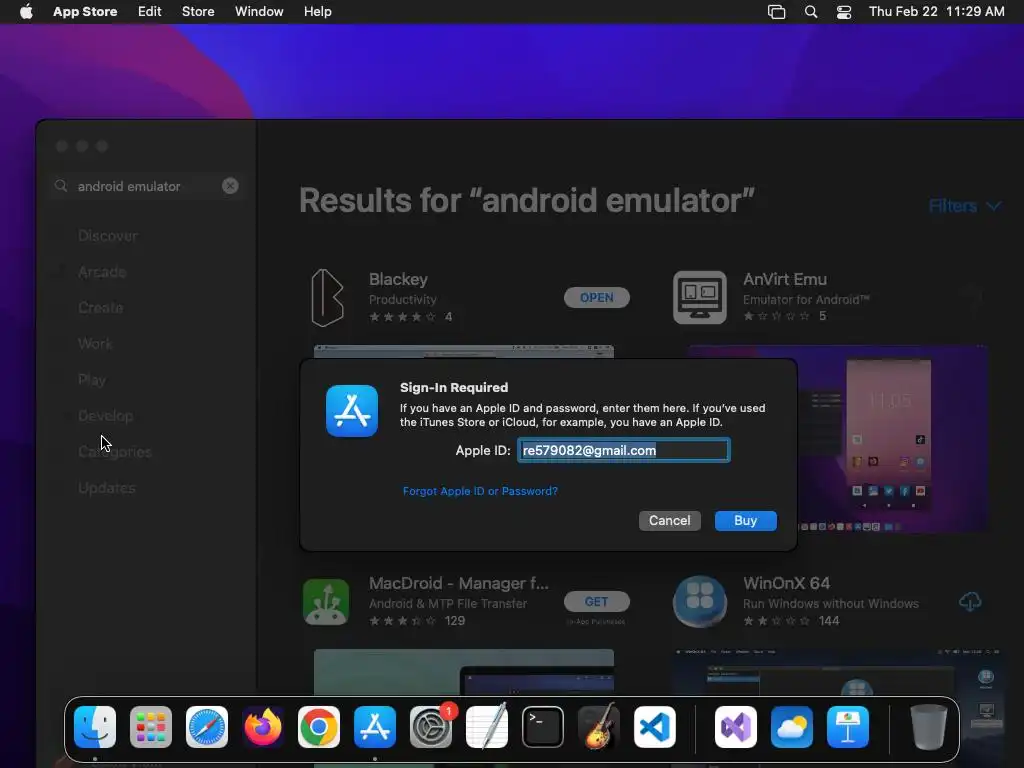Clear the android emulator search field
Screen dimensions: 1024x768
coord(231,186)
